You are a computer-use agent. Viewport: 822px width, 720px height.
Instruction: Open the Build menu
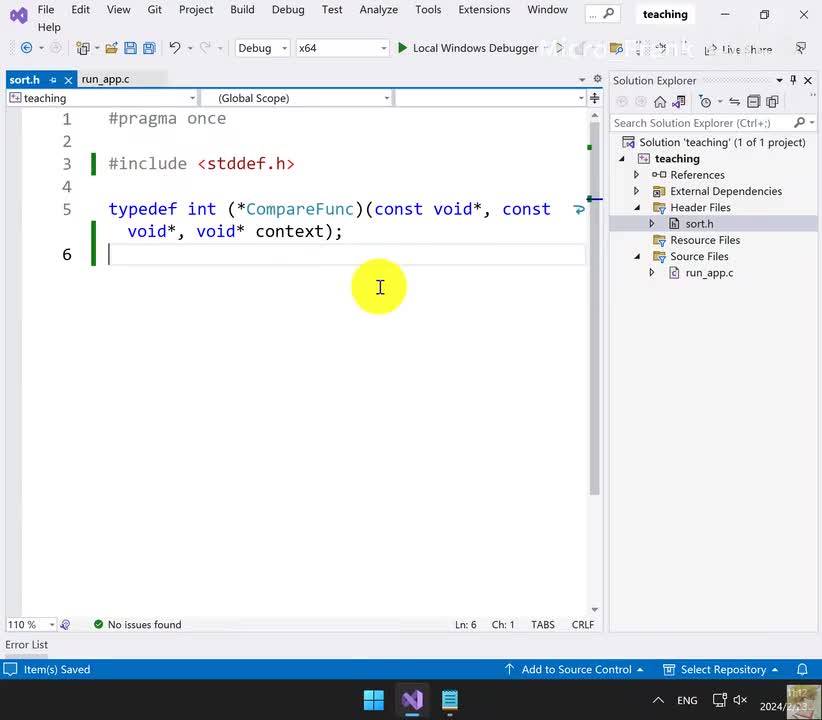coord(242,9)
